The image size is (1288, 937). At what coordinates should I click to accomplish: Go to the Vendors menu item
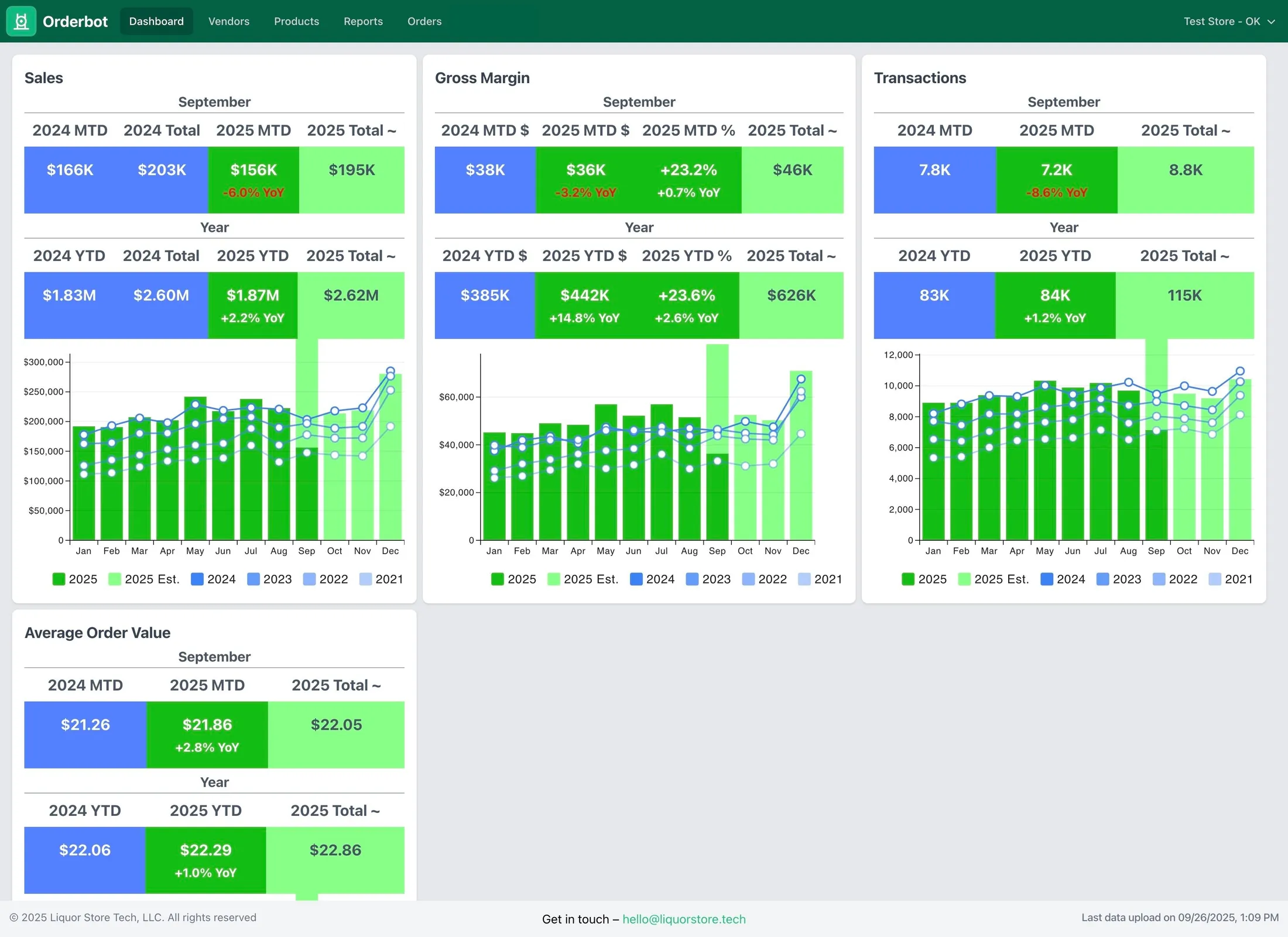tap(229, 21)
